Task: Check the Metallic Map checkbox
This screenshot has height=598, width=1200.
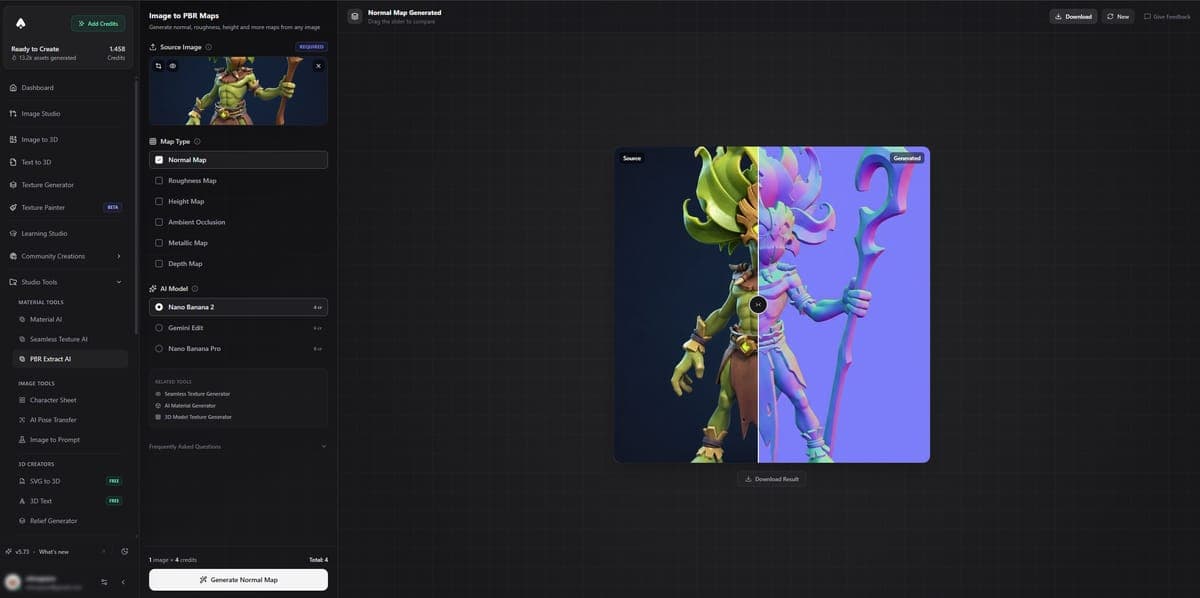Action: coord(159,243)
